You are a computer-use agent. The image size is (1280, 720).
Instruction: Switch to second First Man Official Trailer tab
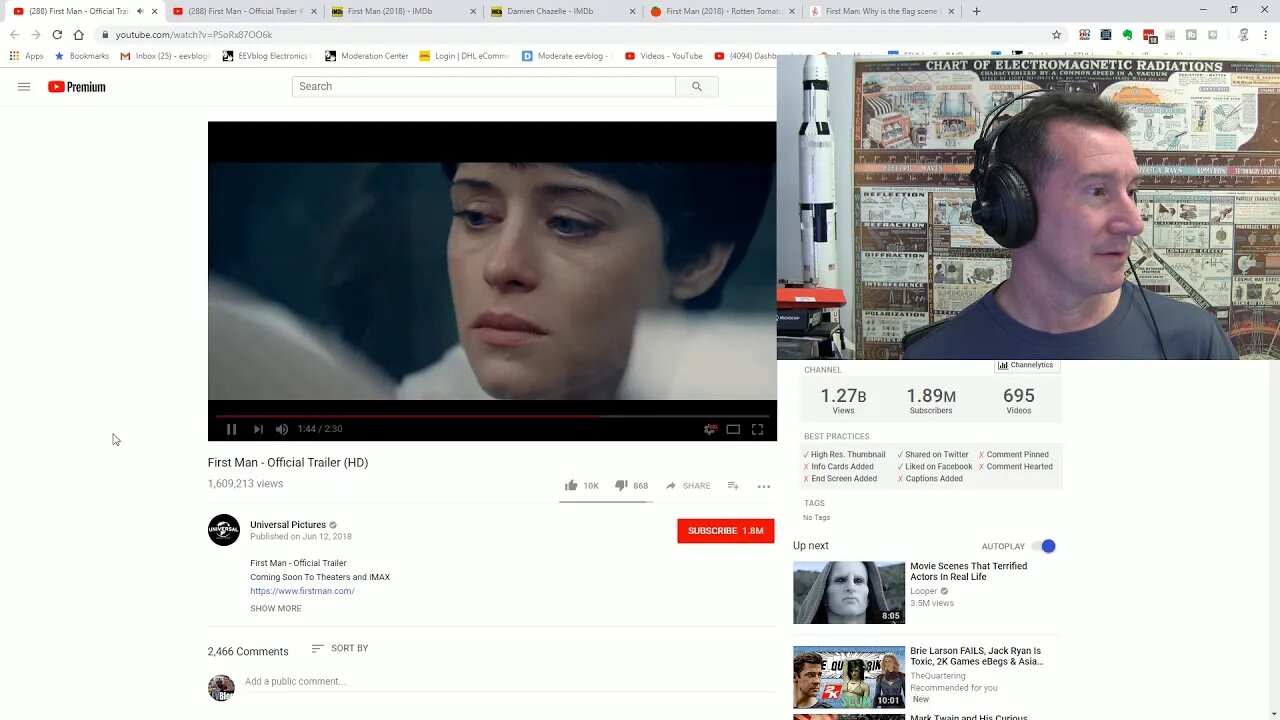pyautogui.click(x=245, y=11)
